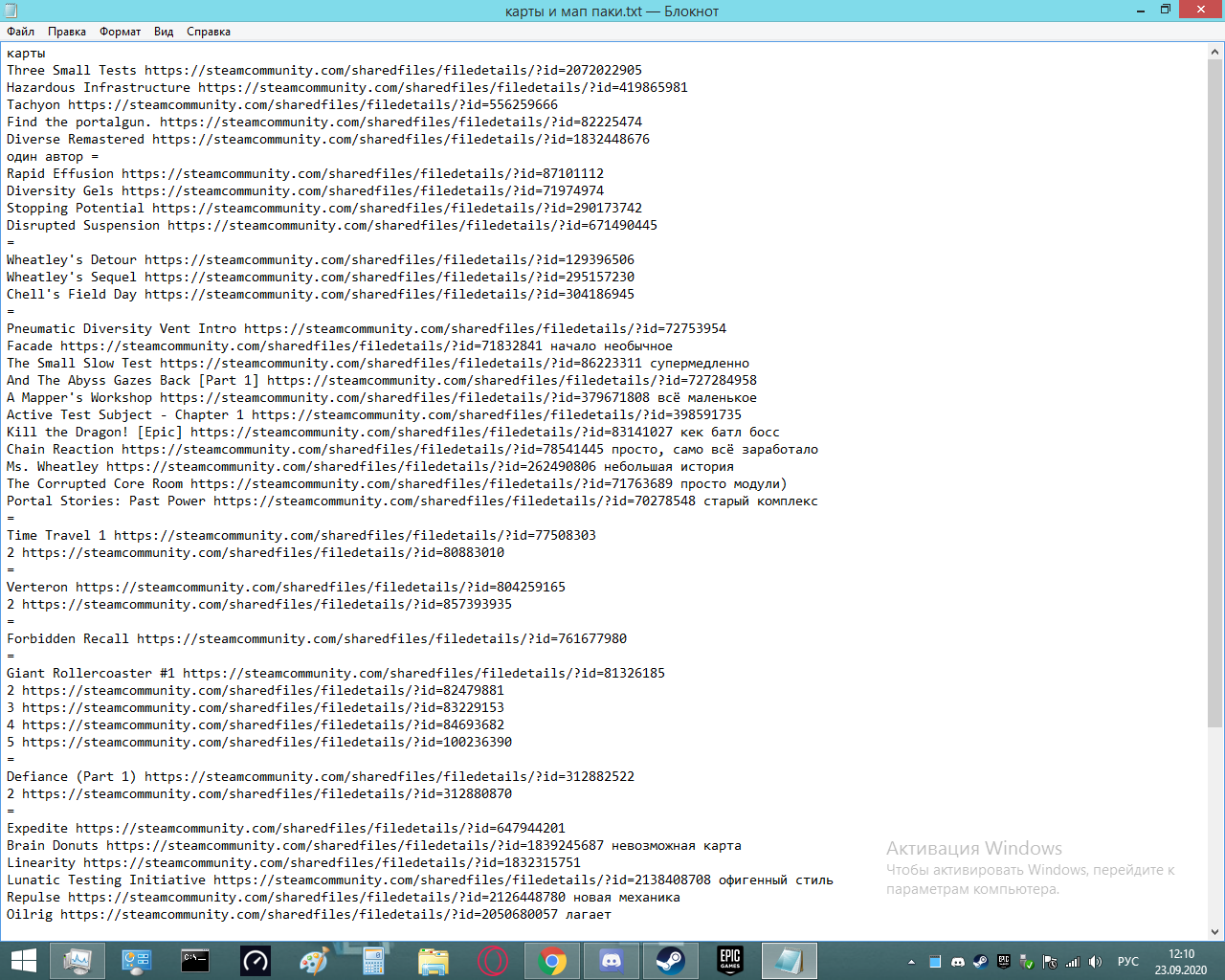1225x980 pixels.
Task: Click the text "Pneumatic Diversity Vent Intro"
Action: pyautogui.click(x=122, y=329)
